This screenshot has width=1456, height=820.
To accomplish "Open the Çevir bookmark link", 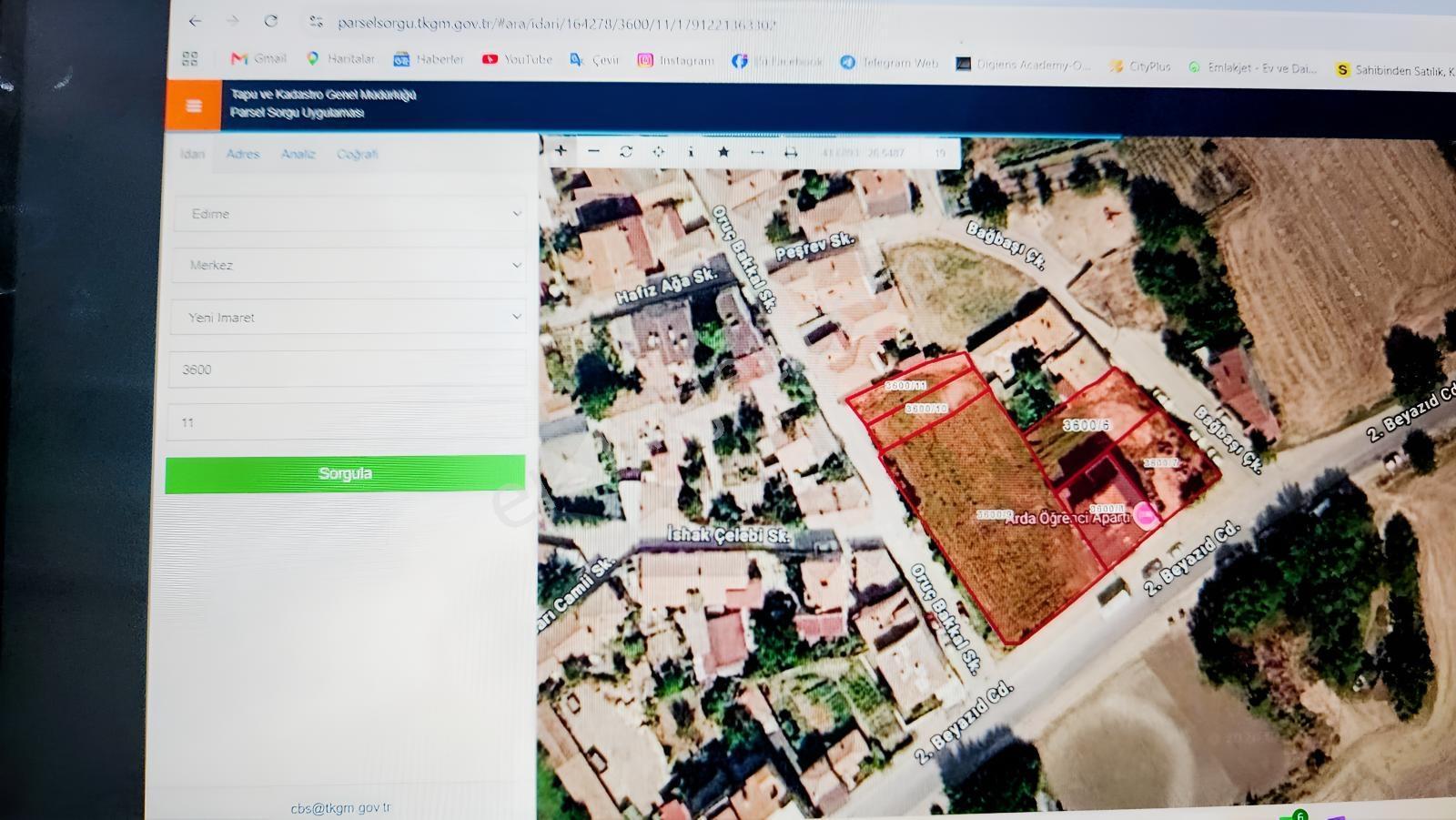I will coord(594,60).
